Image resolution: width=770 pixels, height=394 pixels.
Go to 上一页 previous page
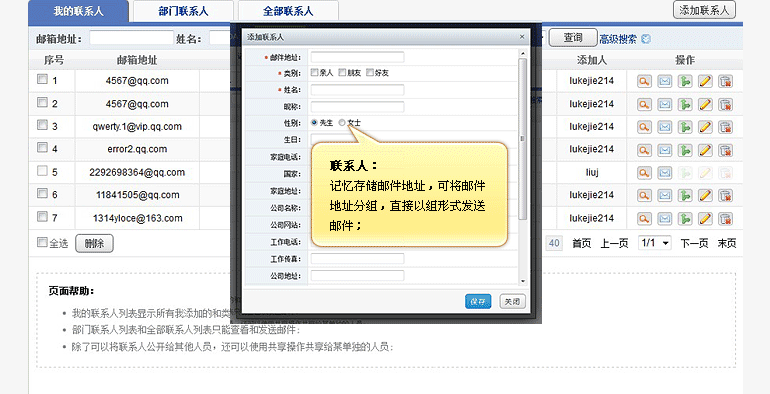click(614, 243)
